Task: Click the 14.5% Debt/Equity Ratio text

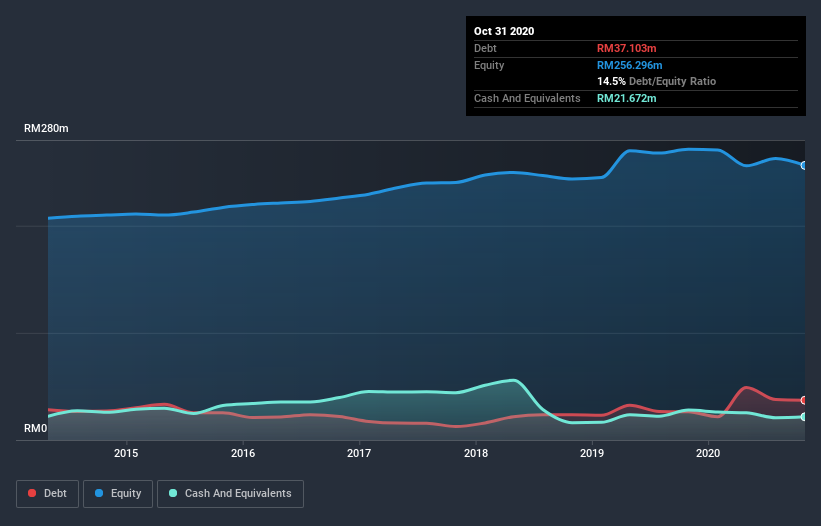Action: pos(657,81)
